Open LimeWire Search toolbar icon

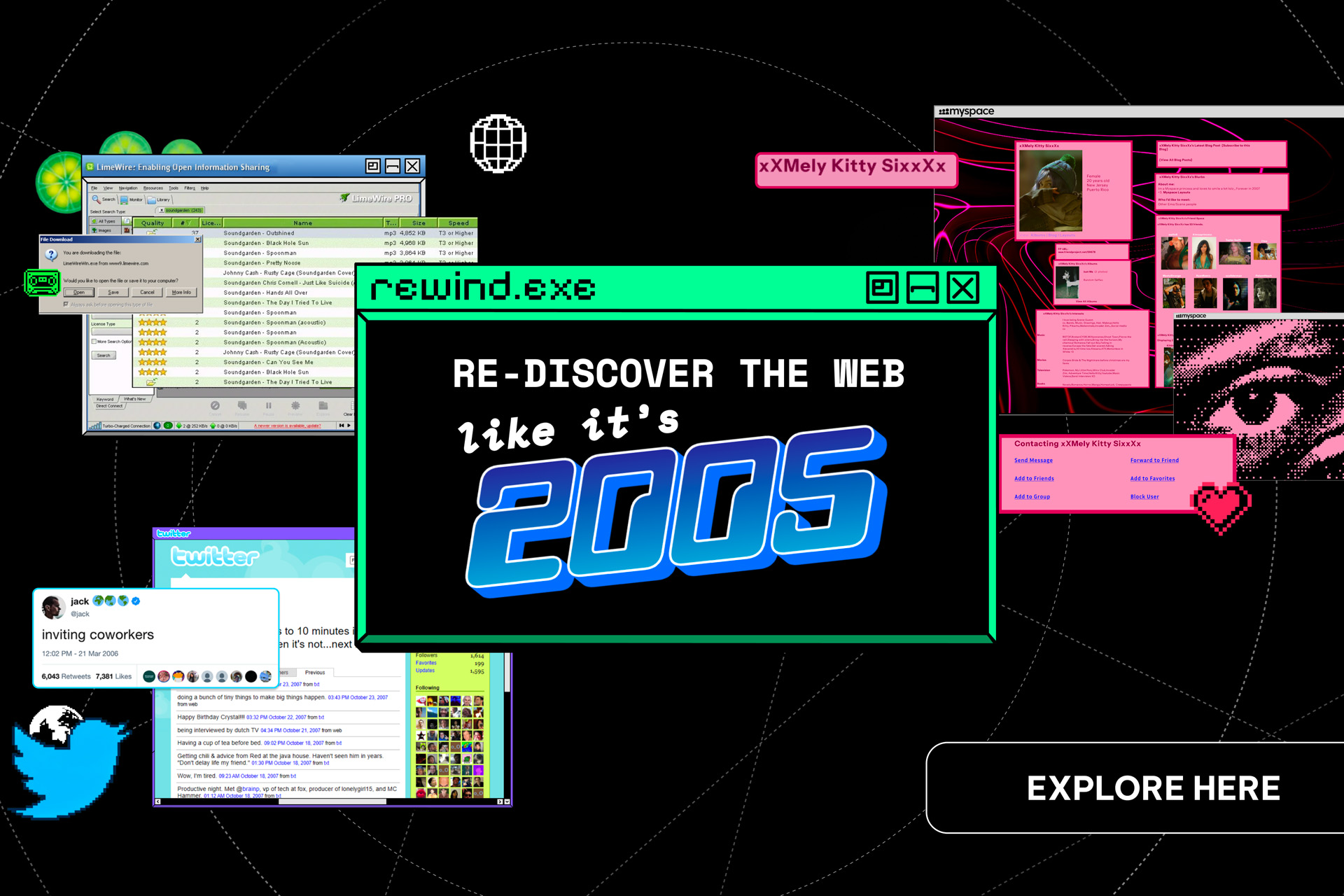pyautogui.click(x=97, y=199)
